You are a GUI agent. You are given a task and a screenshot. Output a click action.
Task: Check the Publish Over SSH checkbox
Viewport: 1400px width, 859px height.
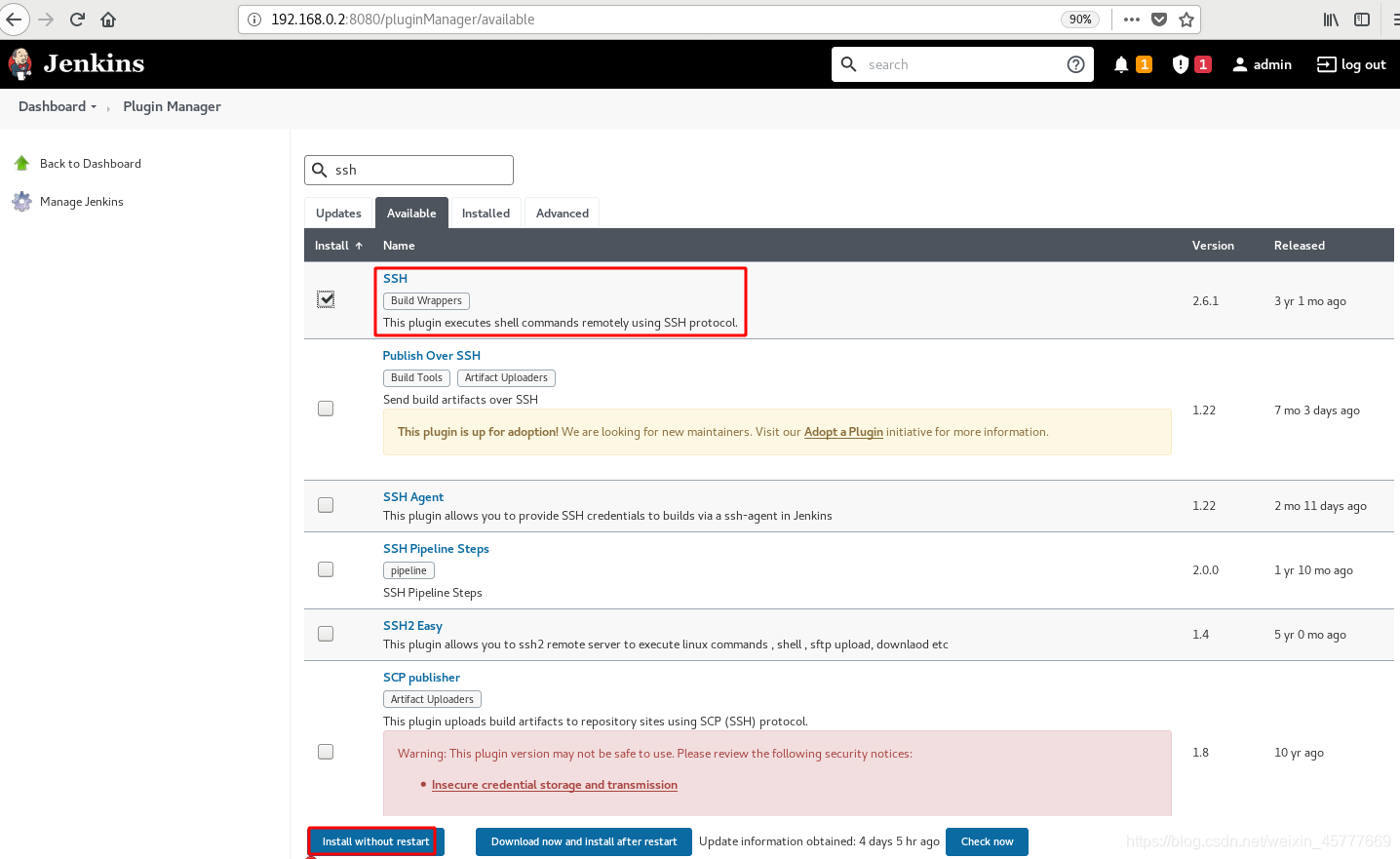tap(326, 409)
